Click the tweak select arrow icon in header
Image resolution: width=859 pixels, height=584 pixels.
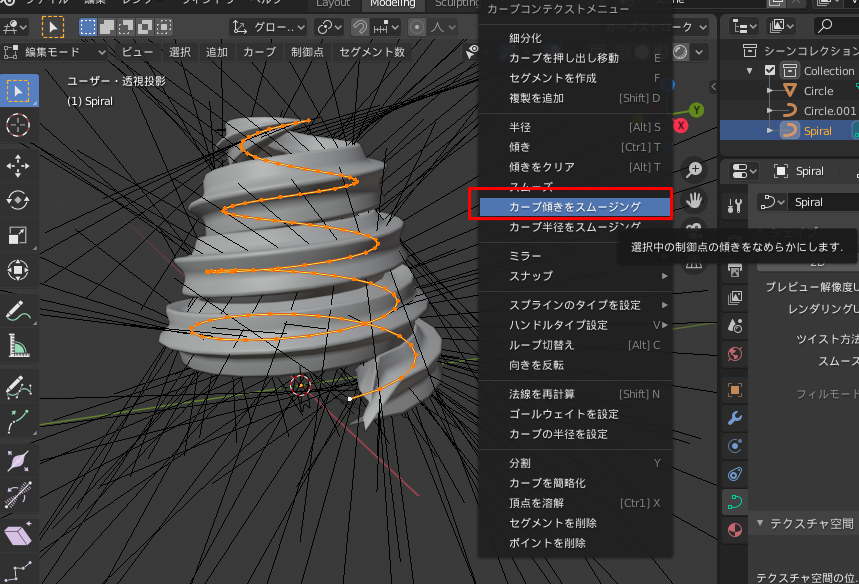point(53,27)
